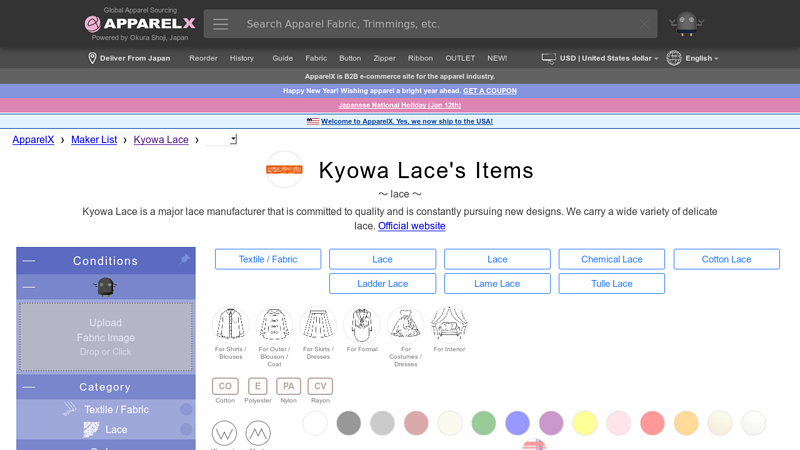Screen dimensions: 800x450
Task: Toggle the Textile / Fabric radio in Category
Action: tap(186, 409)
